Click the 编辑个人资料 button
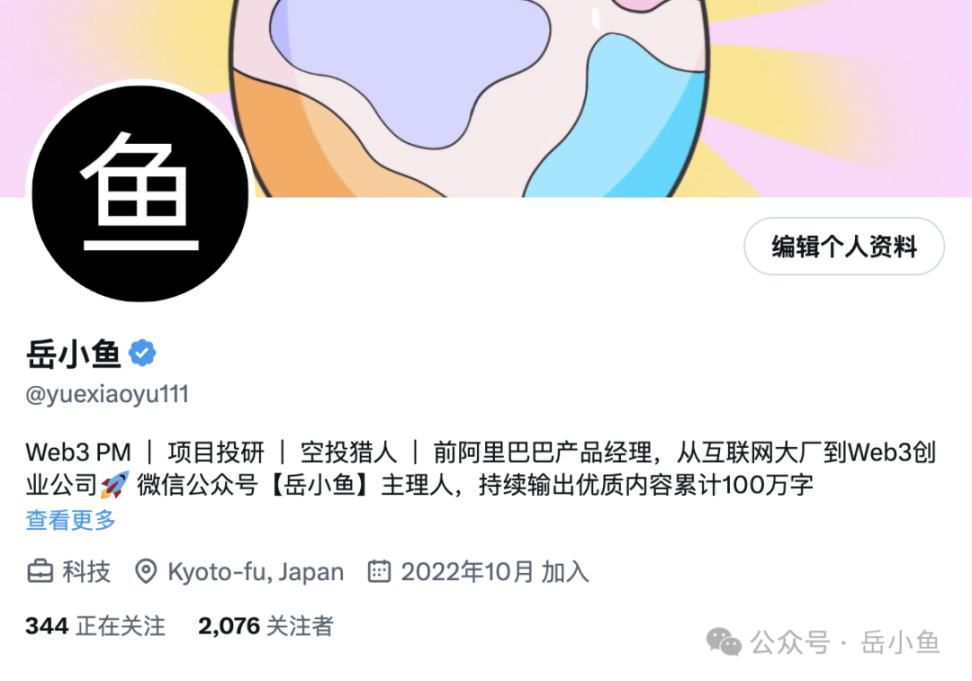Screen dimensions: 972x681 point(844,246)
